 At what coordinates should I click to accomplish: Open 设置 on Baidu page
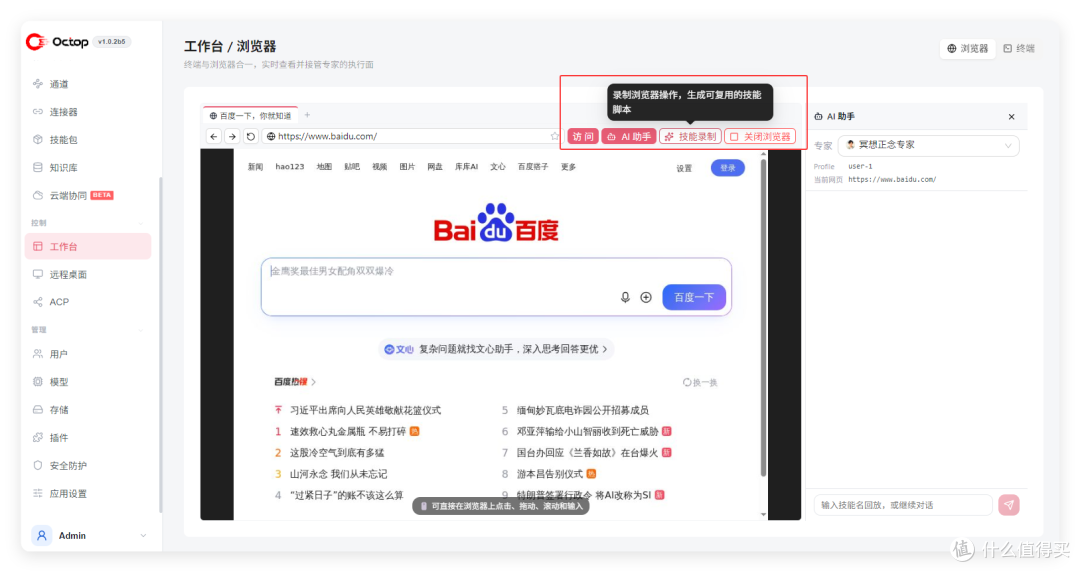pyautogui.click(x=684, y=168)
